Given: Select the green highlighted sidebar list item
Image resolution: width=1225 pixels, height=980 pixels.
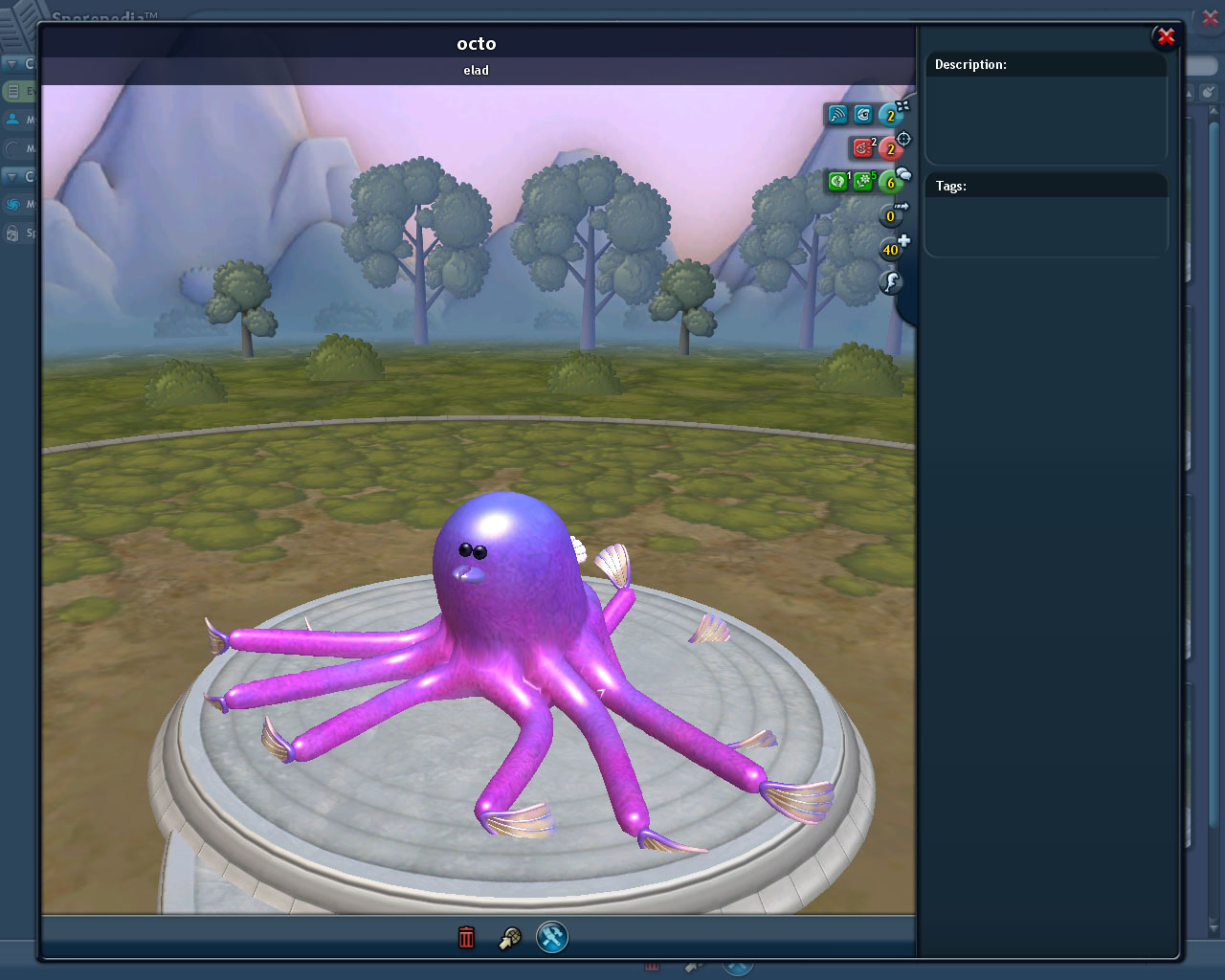Looking at the screenshot, I should coord(19,92).
